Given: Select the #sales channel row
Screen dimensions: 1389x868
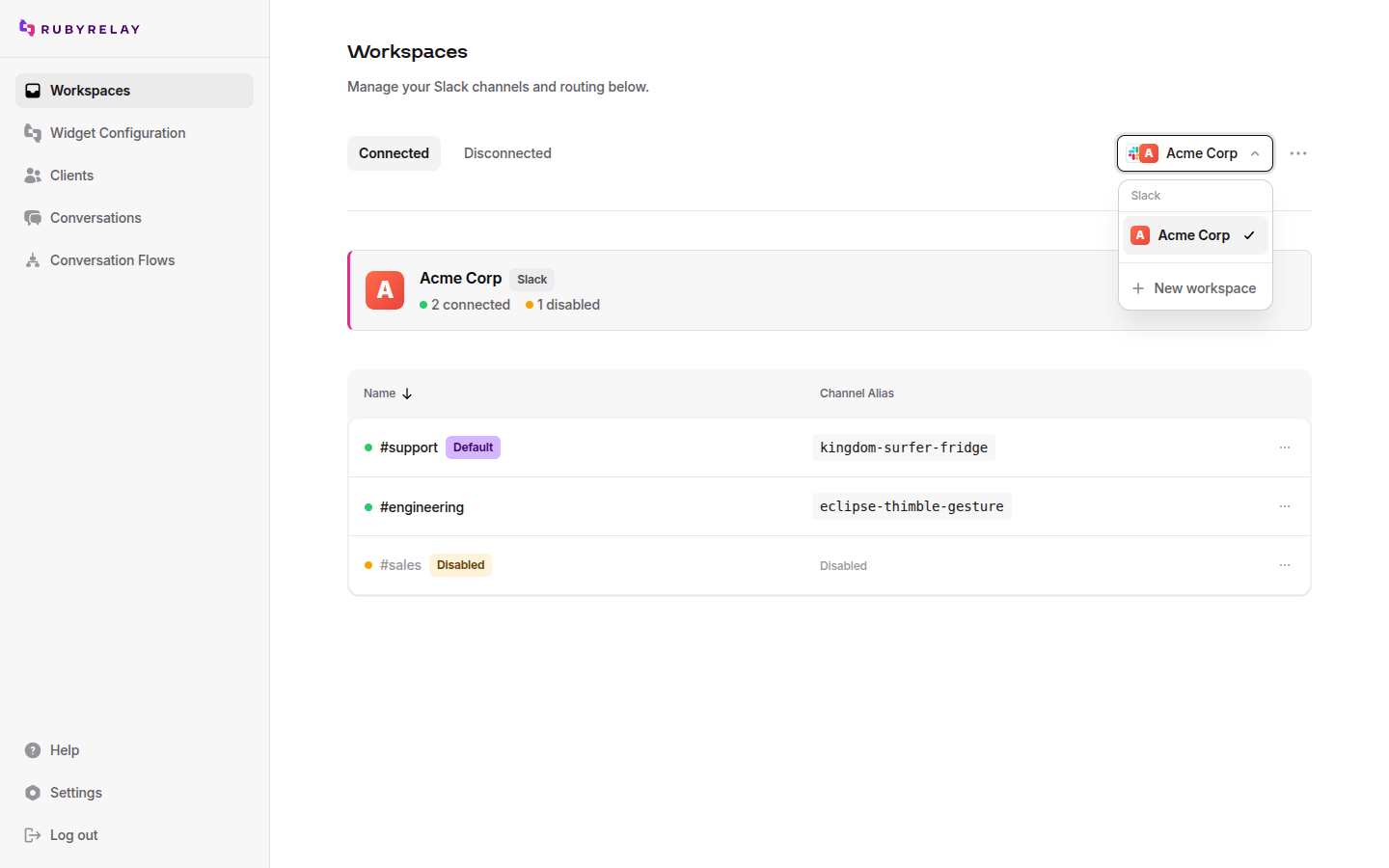Looking at the screenshot, I should click(x=830, y=565).
